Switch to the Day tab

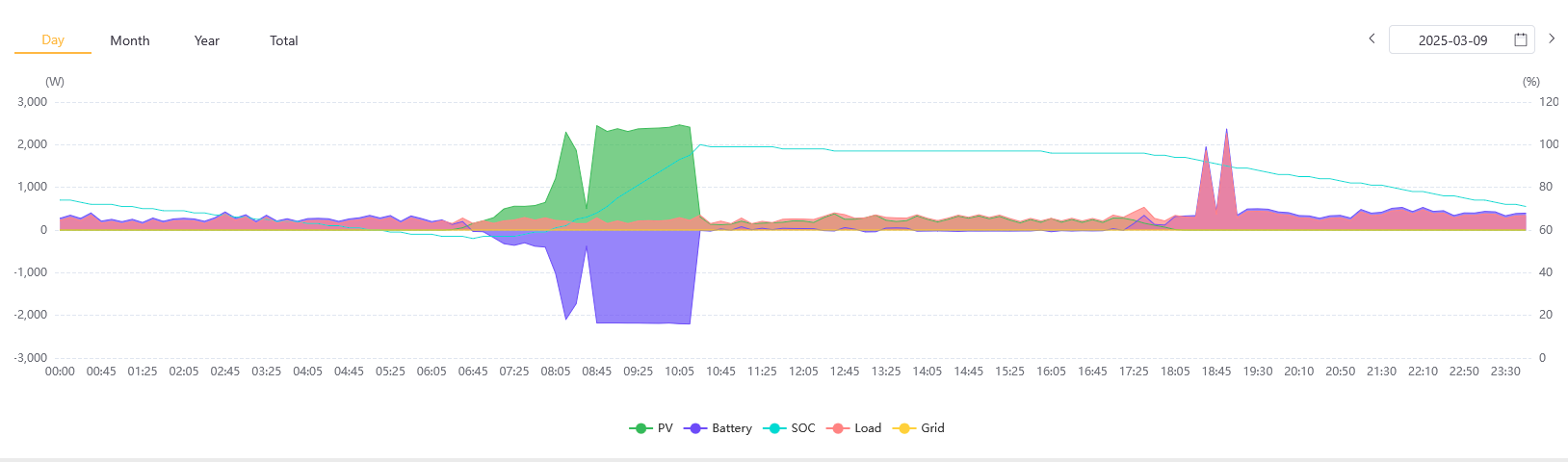(x=53, y=40)
